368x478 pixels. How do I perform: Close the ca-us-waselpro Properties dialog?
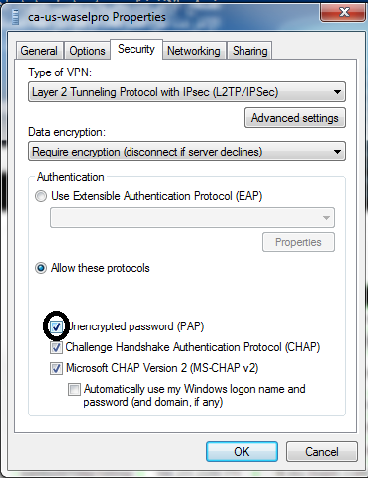coord(343,13)
